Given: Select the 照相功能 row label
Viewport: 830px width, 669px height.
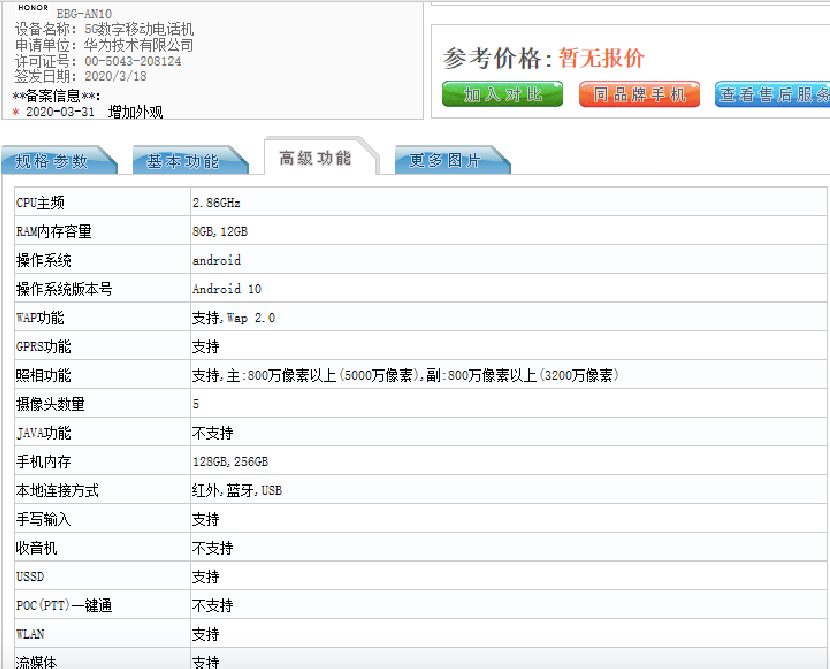Looking at the screenshot, I should (44, 376).
